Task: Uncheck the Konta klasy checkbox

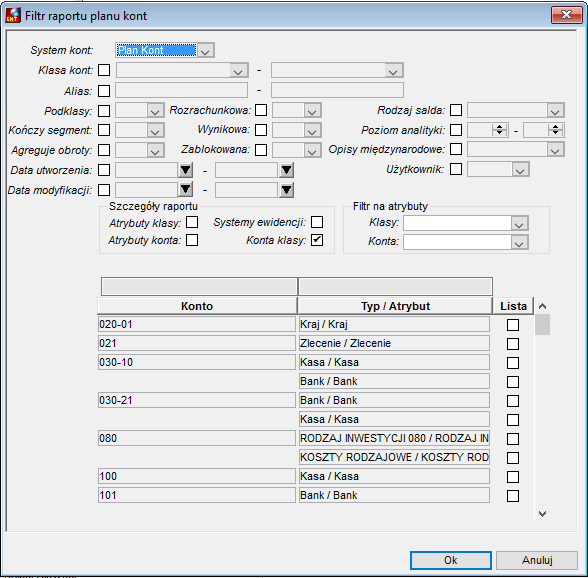Action: click(x=317, y=240)
